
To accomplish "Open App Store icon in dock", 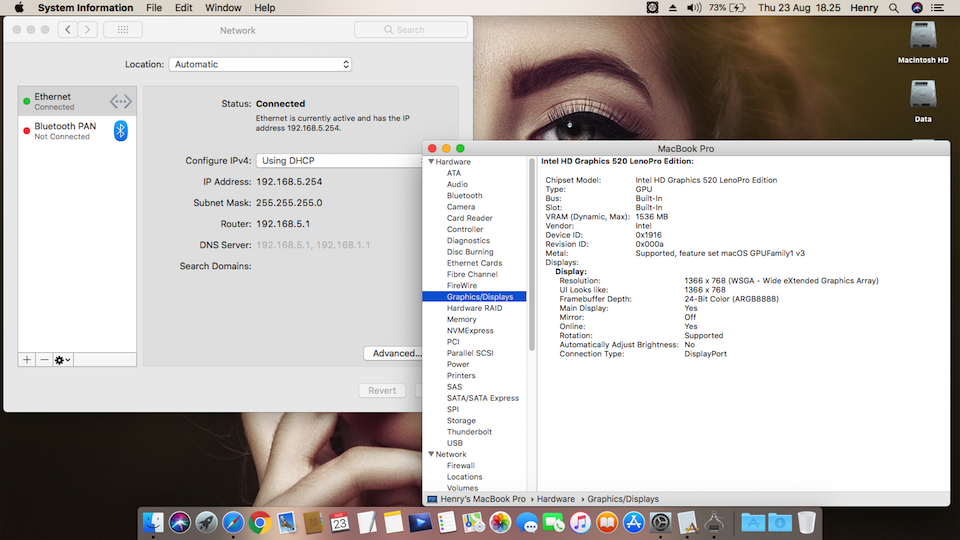I will click(634, 523).
